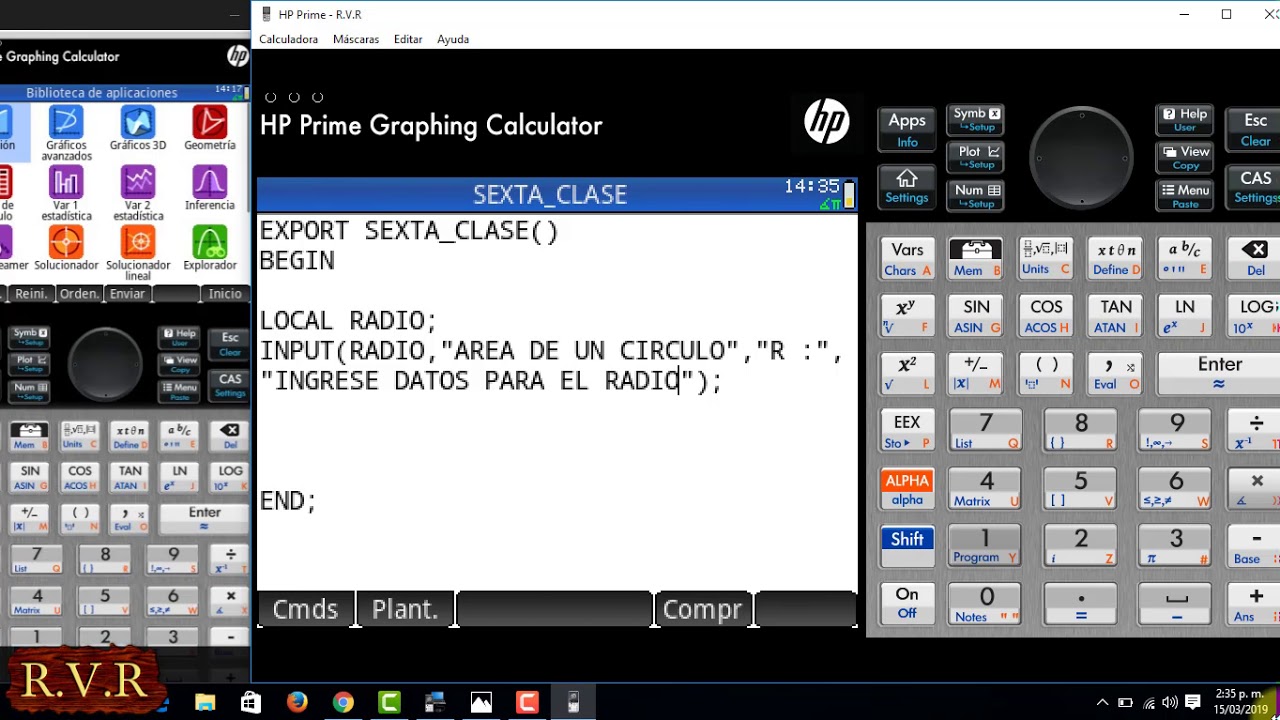Screen dimensions: 1280x720
Task: Select the Num key on right keypad
Action: pos(976,195)
